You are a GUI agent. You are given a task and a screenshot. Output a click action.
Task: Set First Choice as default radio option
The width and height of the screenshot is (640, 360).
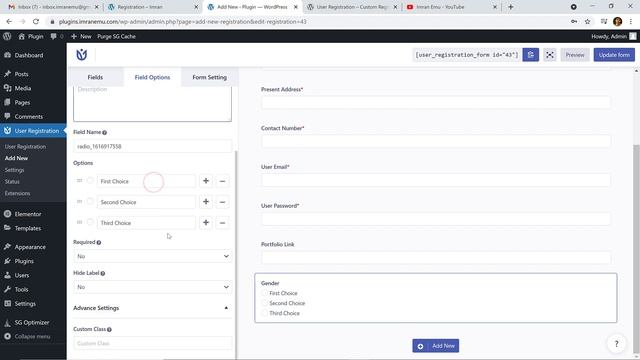90,180
